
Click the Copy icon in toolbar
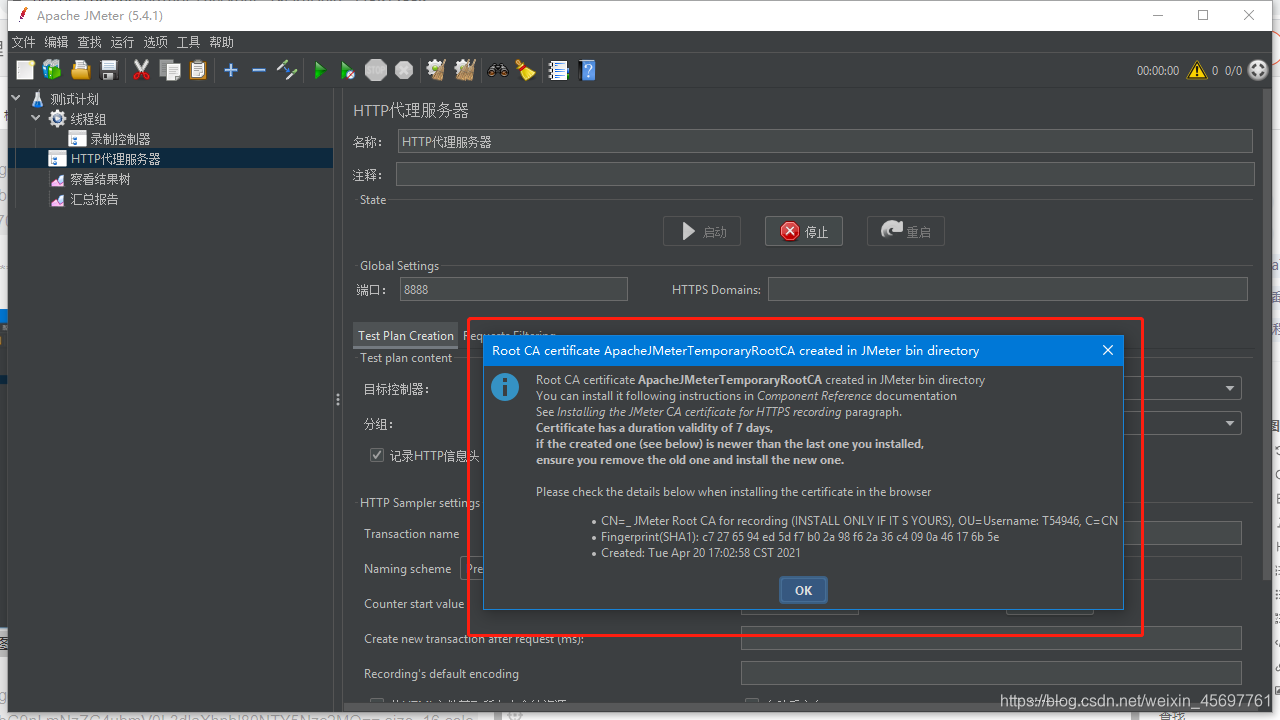tap(170, 70)
